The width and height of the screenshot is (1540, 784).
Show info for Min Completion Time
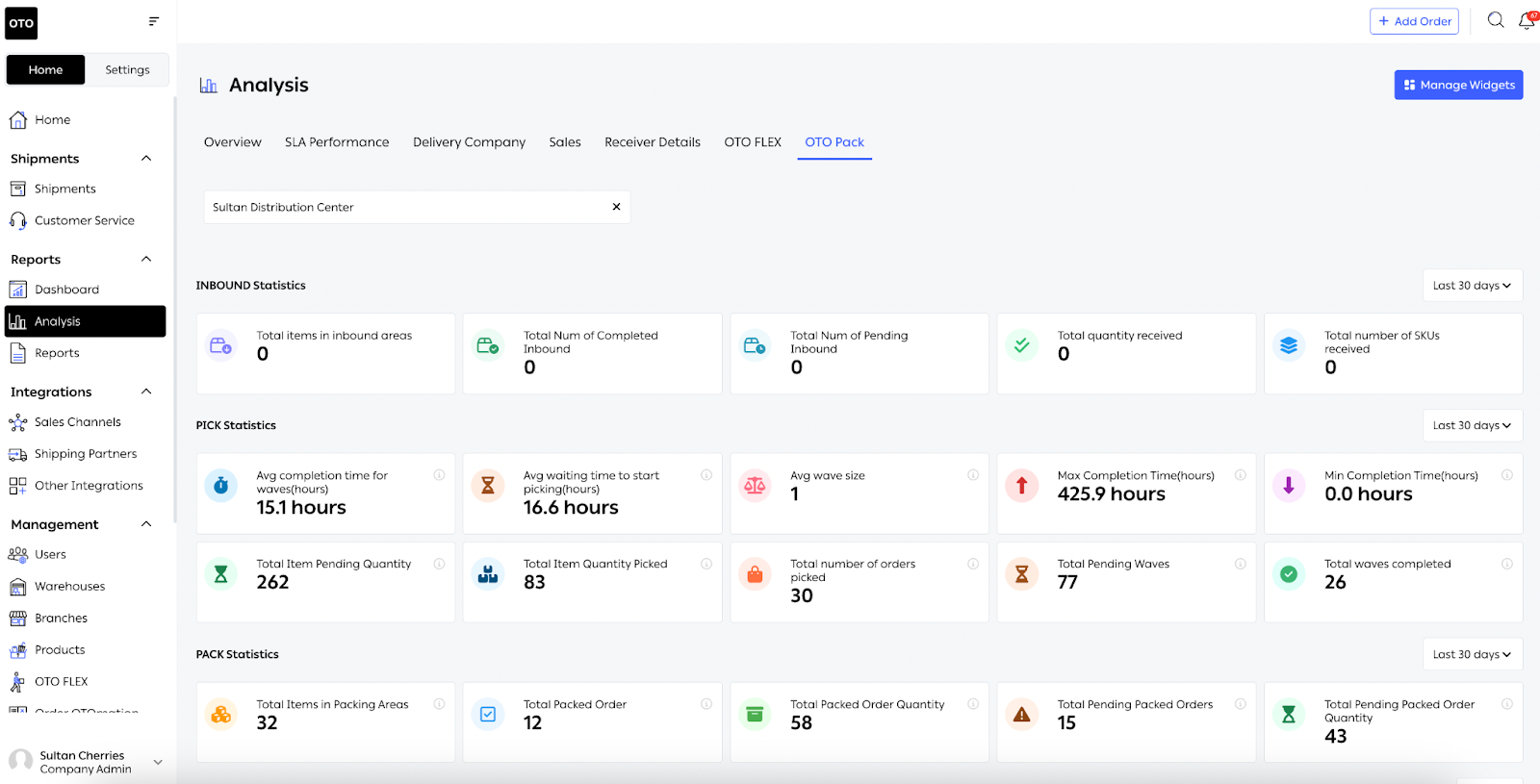click(x=1507, y=475)
